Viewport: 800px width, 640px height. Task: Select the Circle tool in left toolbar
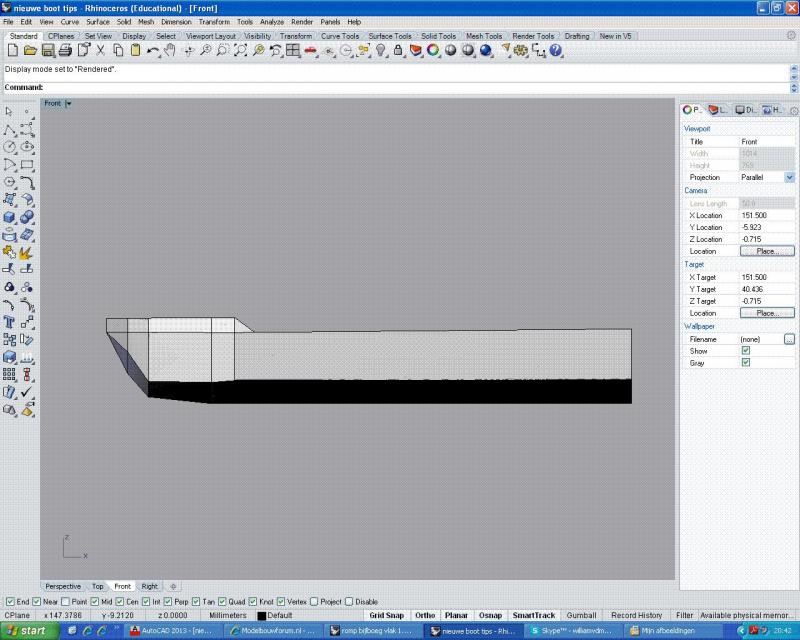click(x=9, y=147)
